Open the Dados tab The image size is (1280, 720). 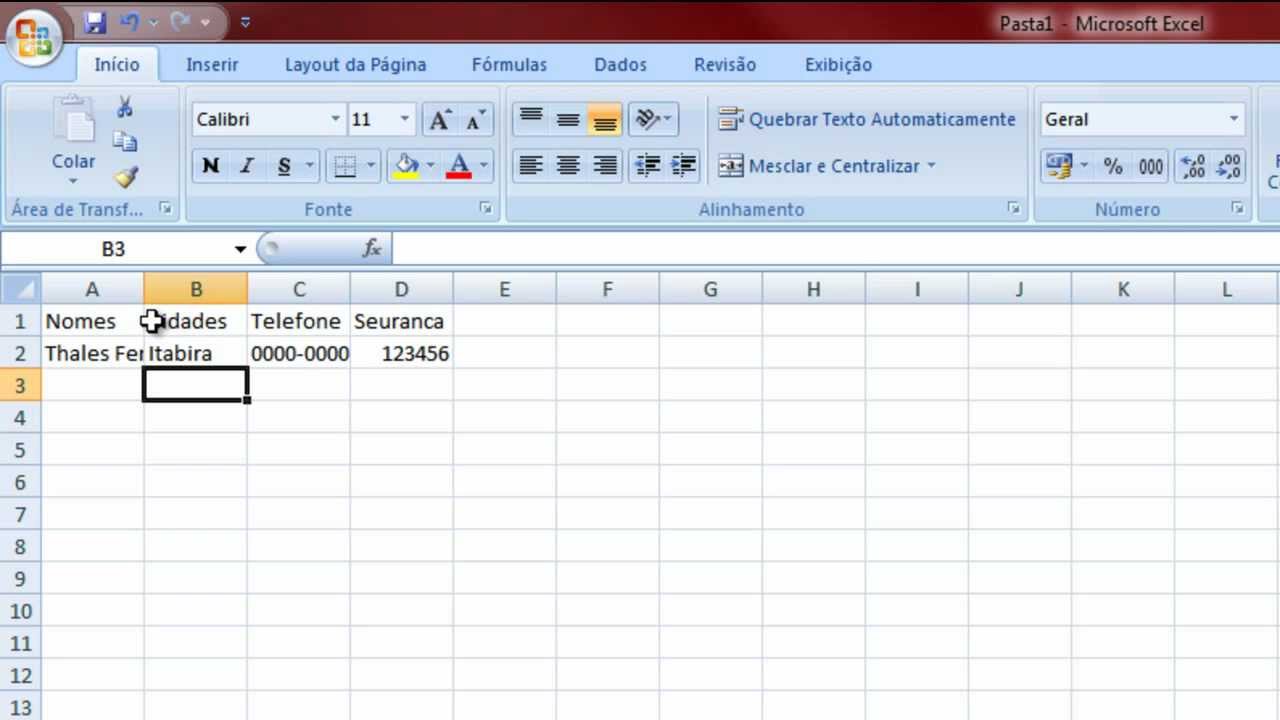pyautogui.click(x=620, y=64)
